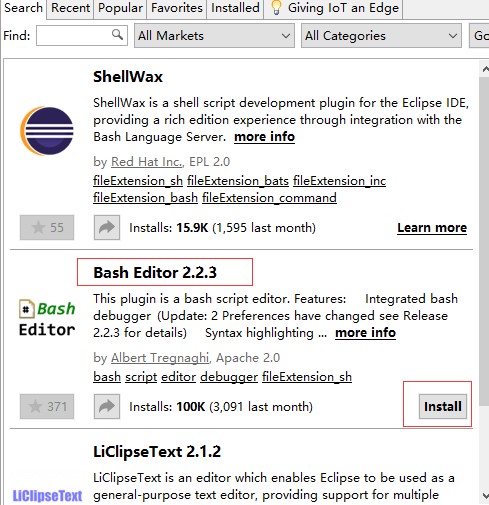Share ShellWax with the arrow icon
Screen dimensions: 489x505
tap(107, 228)
